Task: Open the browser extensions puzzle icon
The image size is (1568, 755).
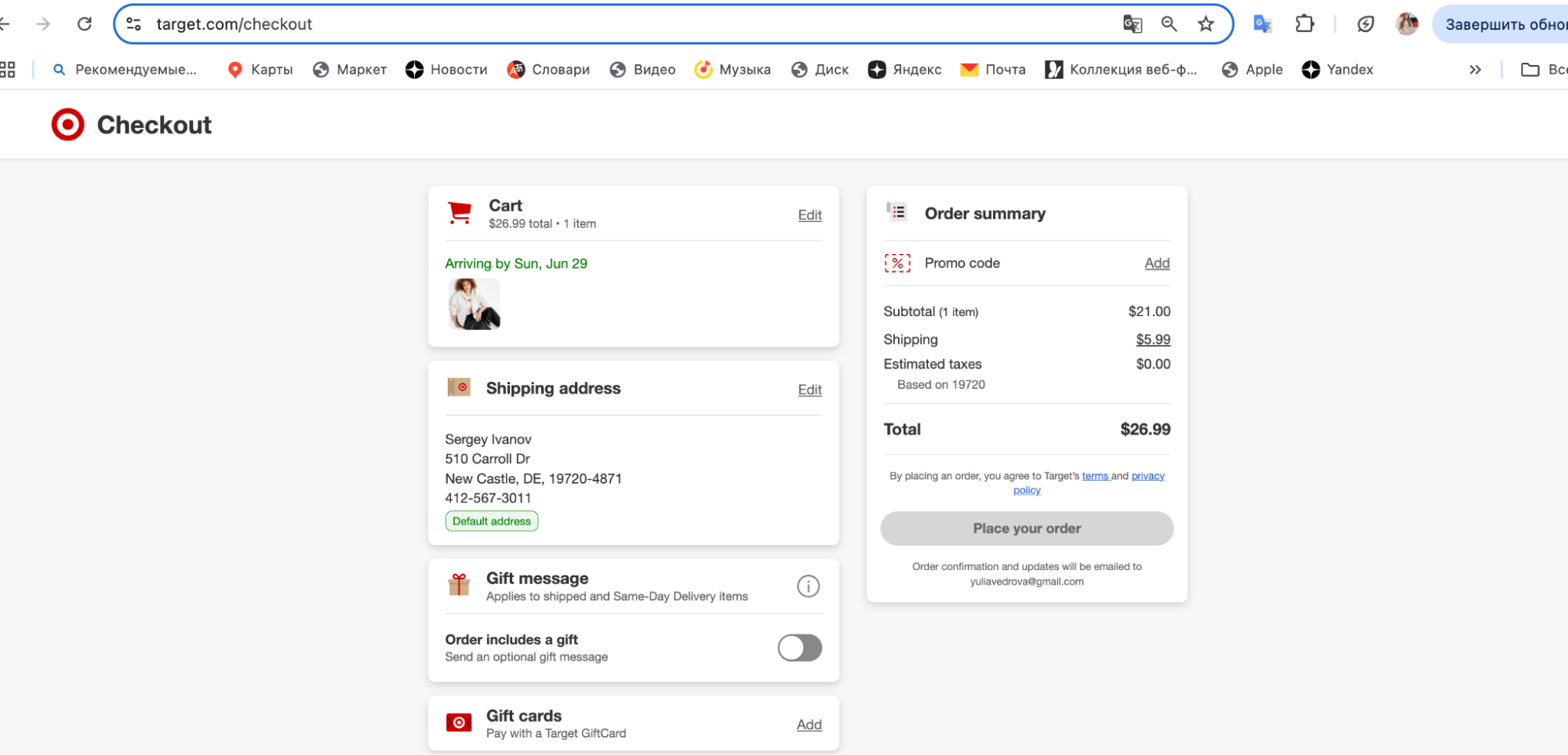Action: pyautogui.click(x=1304, y=24)
